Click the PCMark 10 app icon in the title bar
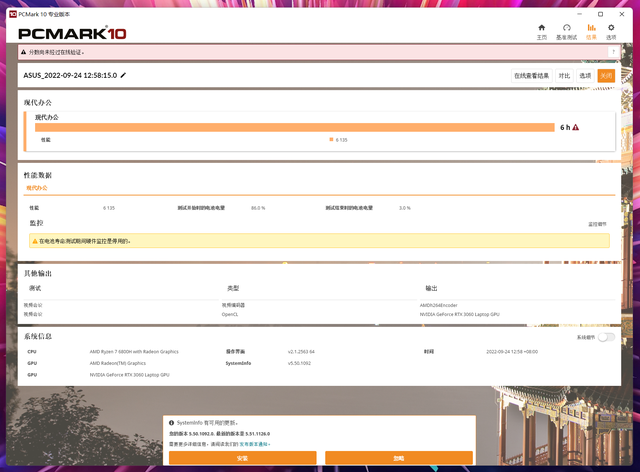The width and height of the screenshot is (640, 472). tap(13, 14)
